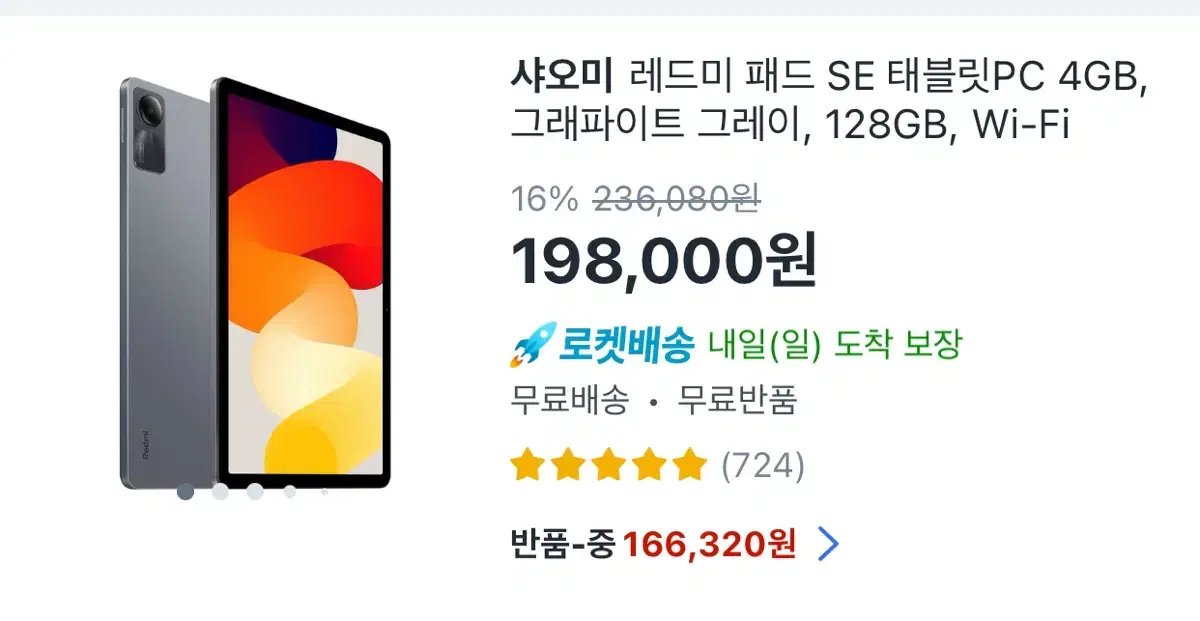Jump to the fourth small carousel dot
Viewport: 1200px width, 621px height.
290,491
